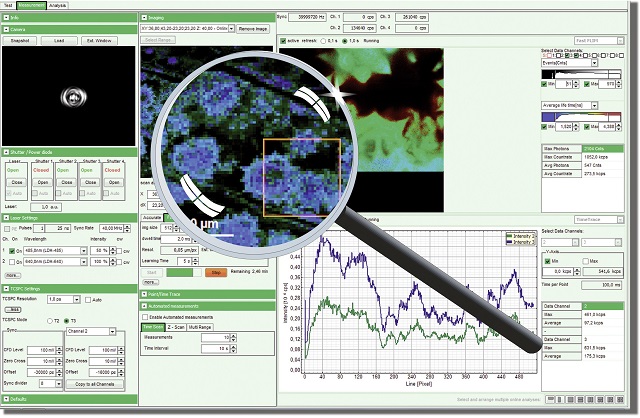640x418 pixels.
Task: Click the more... button under Start in Imaging
Action: [151, 282]
